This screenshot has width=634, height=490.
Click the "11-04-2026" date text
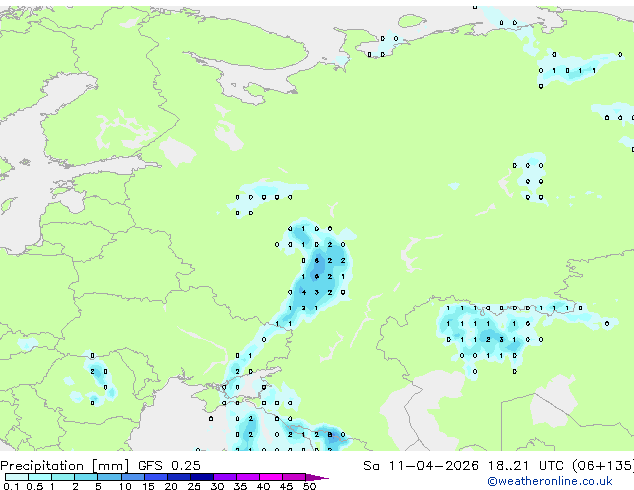433,465
